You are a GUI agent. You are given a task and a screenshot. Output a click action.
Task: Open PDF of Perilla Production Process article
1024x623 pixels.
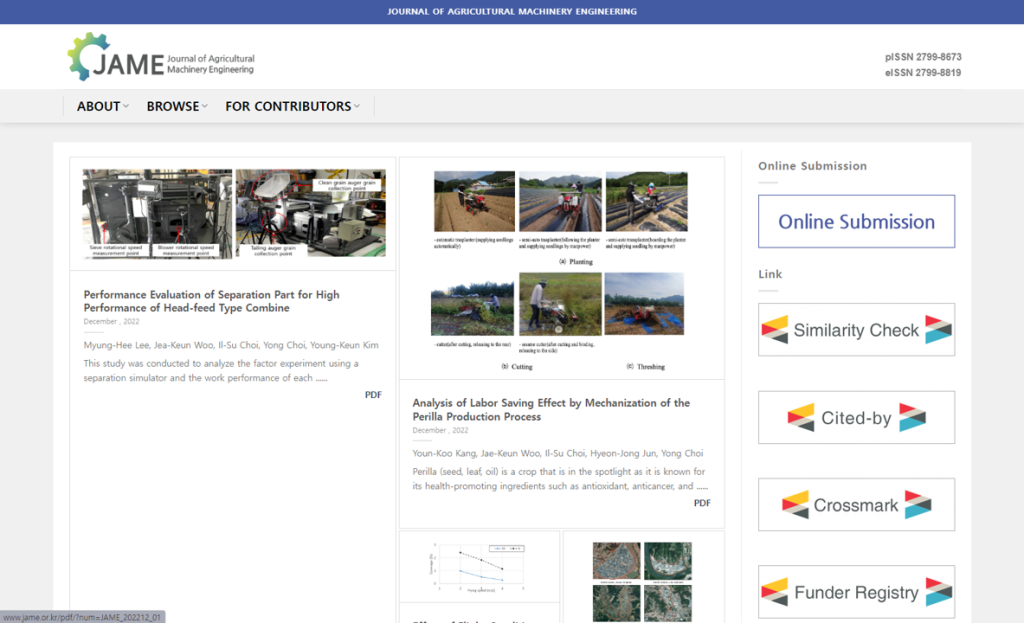click(702, 503)
